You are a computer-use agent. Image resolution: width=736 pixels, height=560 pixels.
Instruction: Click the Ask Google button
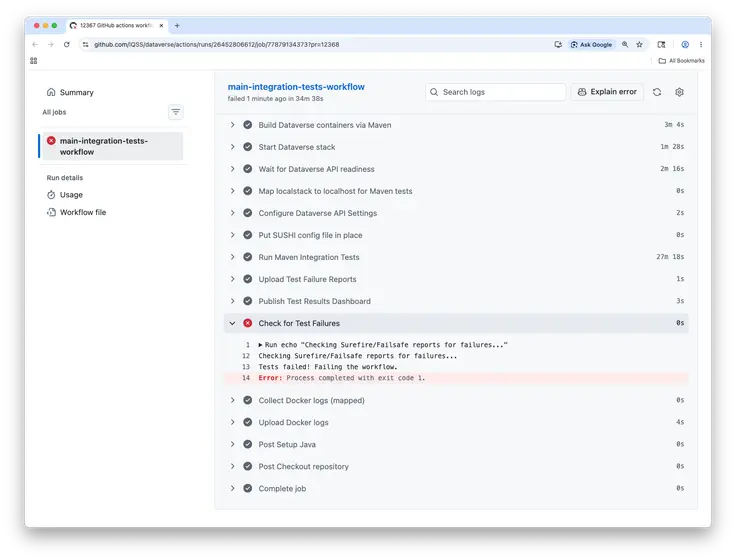591,45
